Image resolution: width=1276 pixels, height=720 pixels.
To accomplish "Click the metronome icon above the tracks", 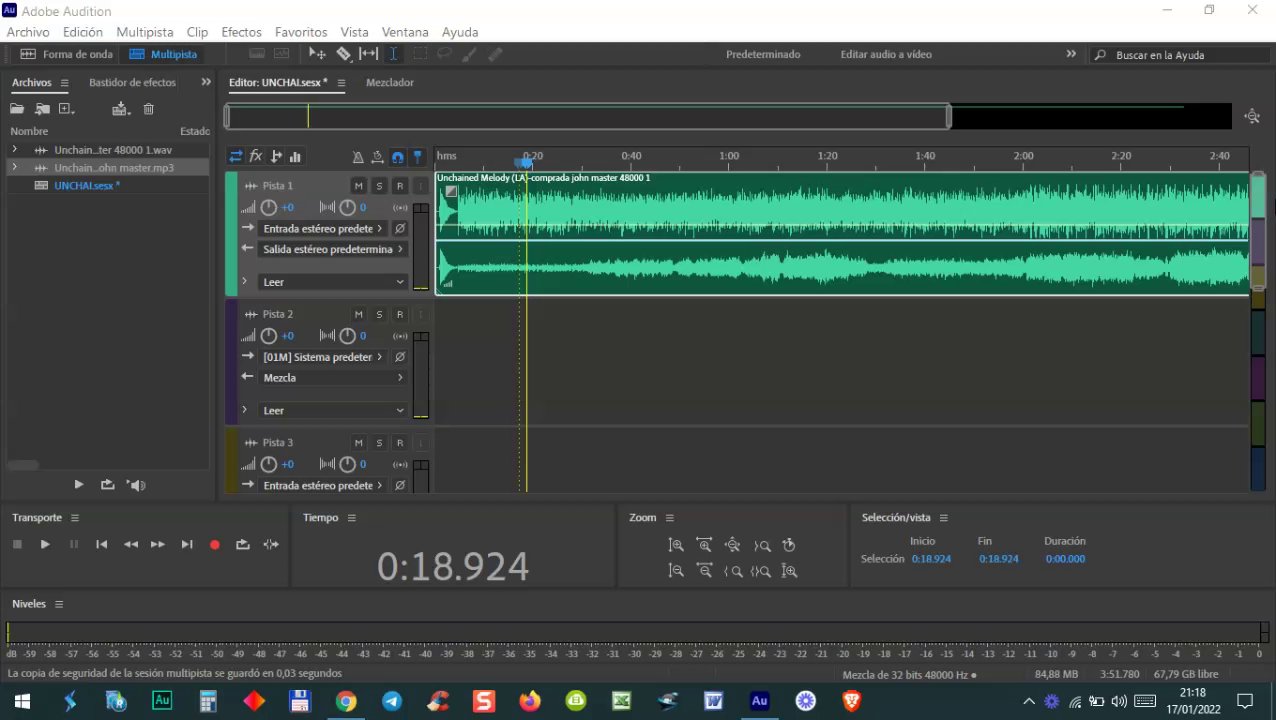I will pos(358,157).
